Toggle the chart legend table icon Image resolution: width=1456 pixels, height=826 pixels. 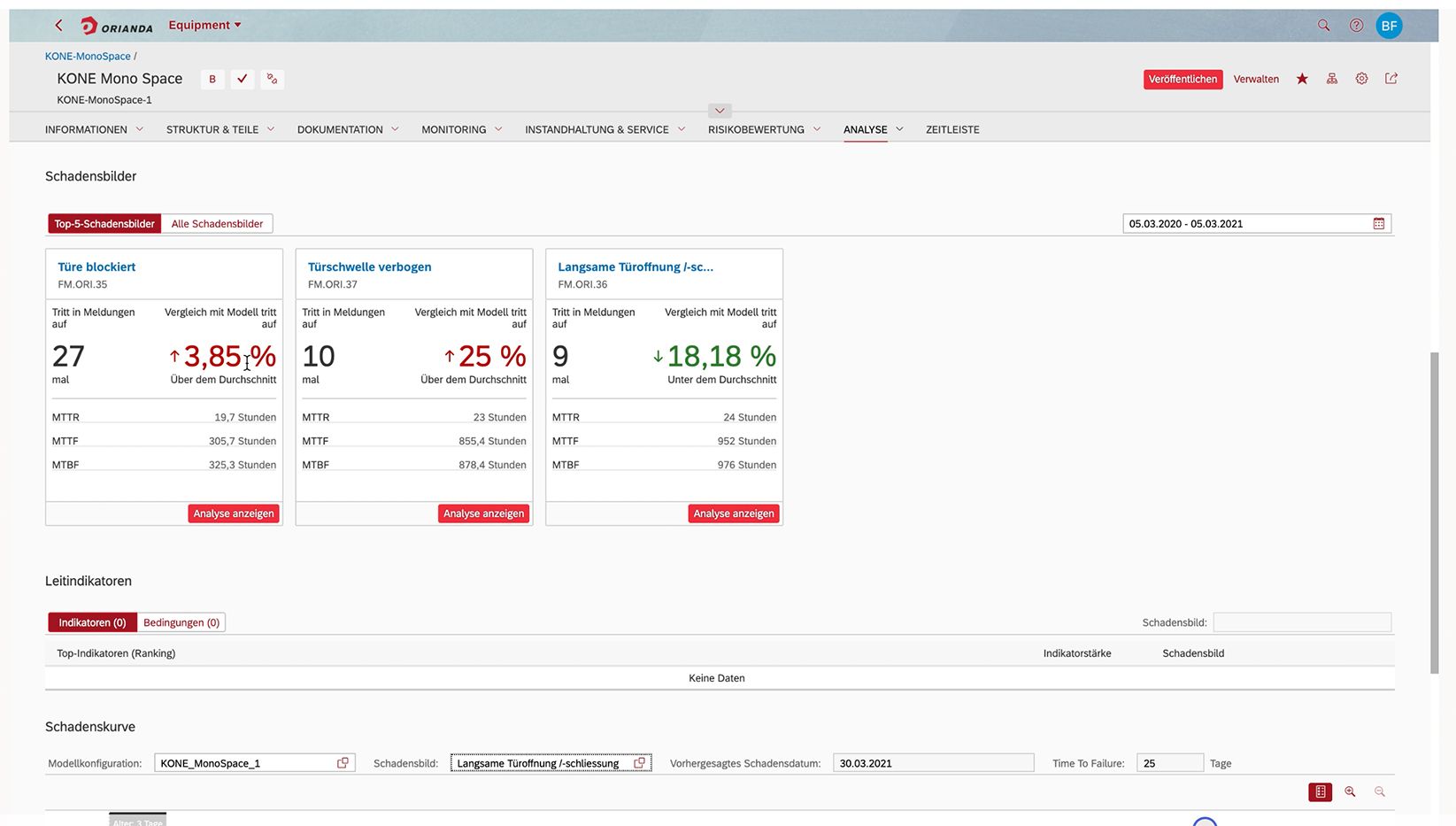tap(1320, 792)
